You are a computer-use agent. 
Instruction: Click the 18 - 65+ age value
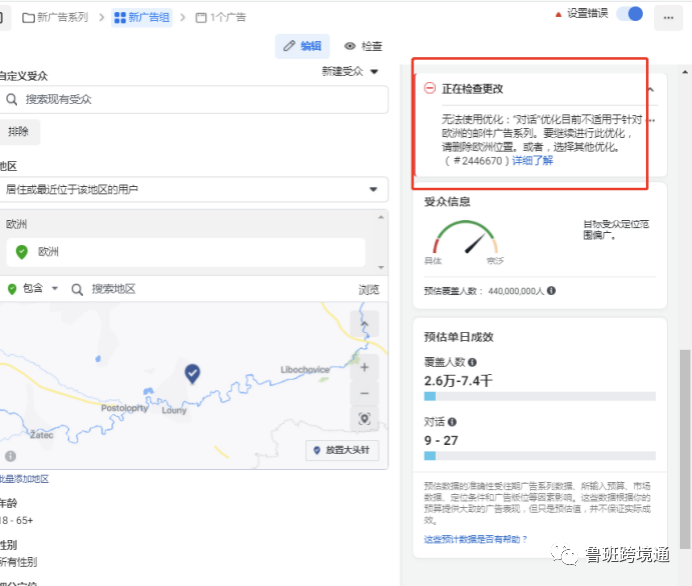[x=17, y=520]
